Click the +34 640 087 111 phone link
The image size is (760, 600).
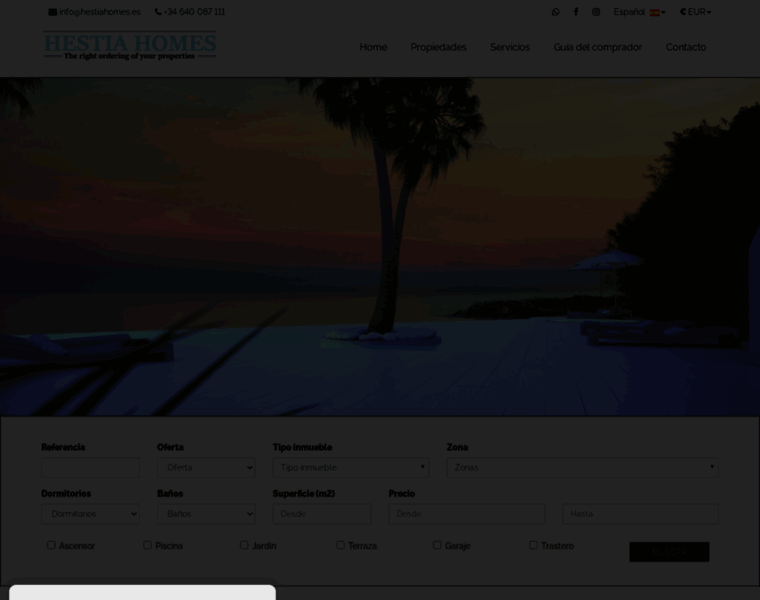(194, 12)
